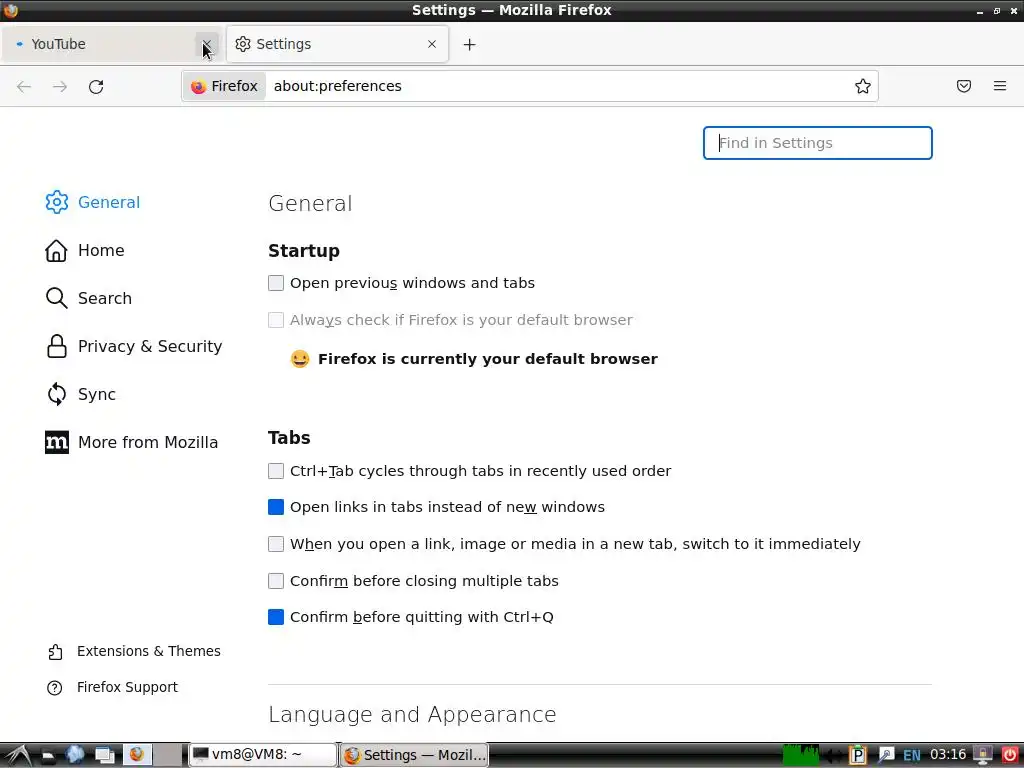Open the Firefox application menu

pos(999,86)
